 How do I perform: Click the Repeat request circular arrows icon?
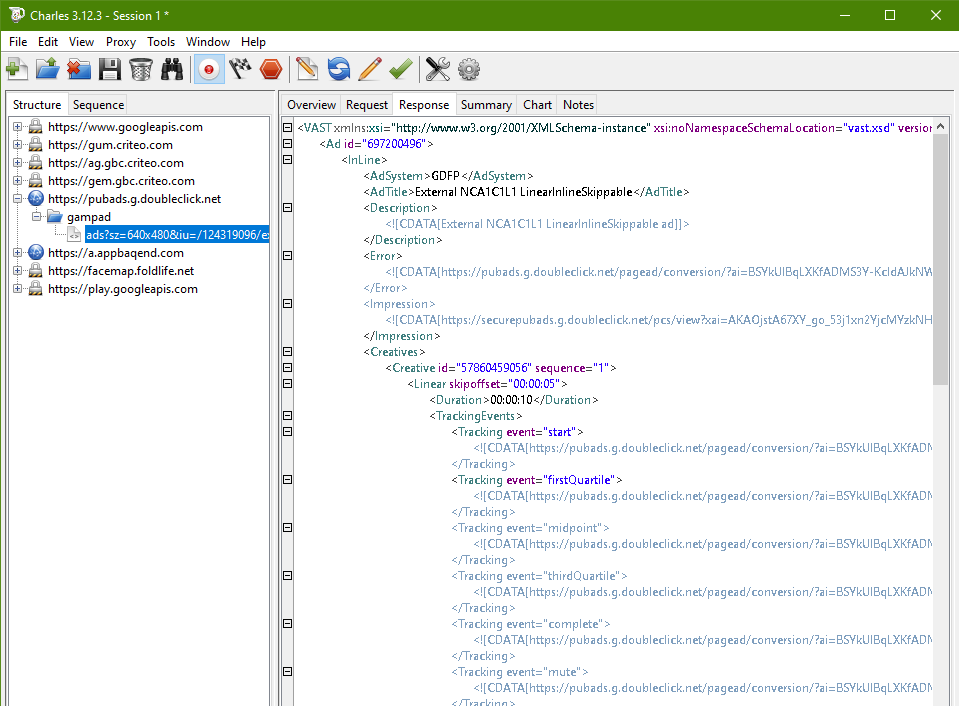pos(339,69)
